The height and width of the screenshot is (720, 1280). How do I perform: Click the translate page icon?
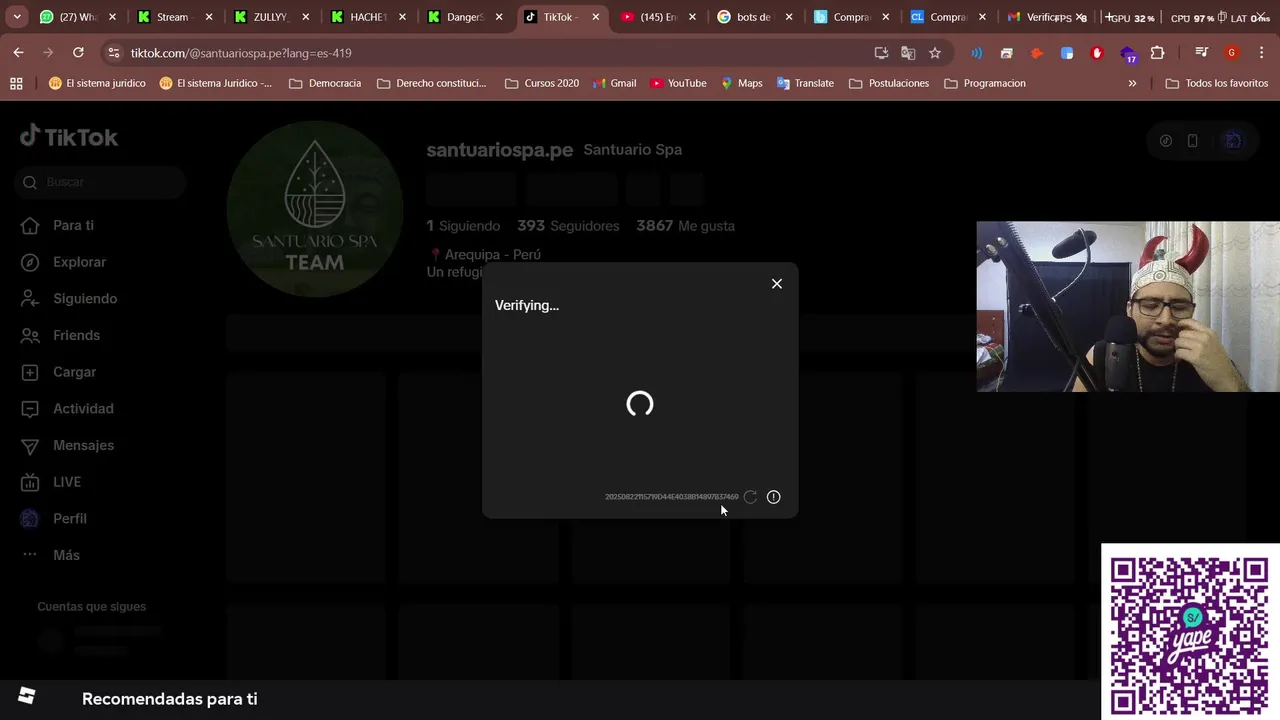pos(908,53)
